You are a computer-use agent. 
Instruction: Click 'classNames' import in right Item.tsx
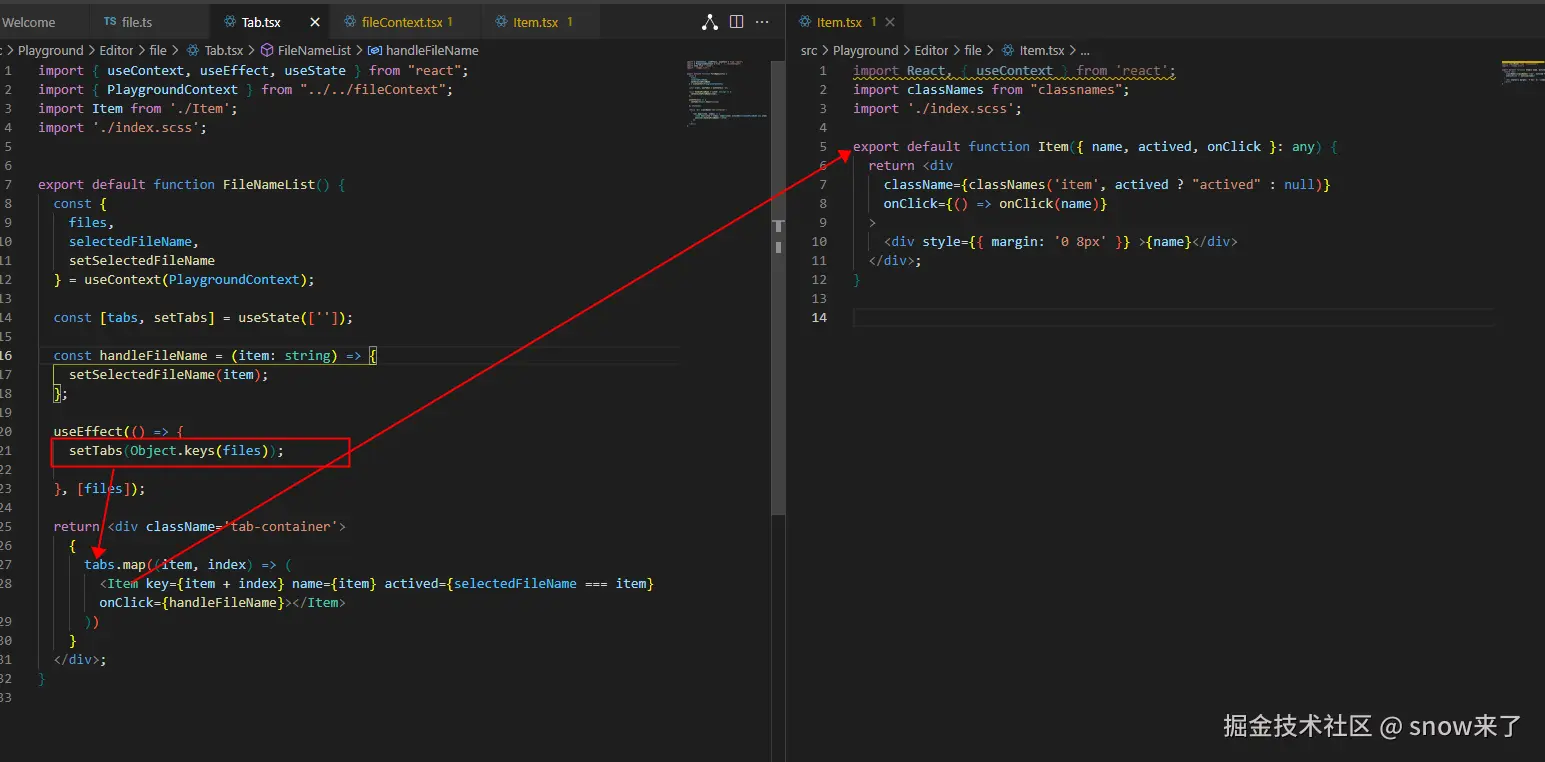point(945,89)
